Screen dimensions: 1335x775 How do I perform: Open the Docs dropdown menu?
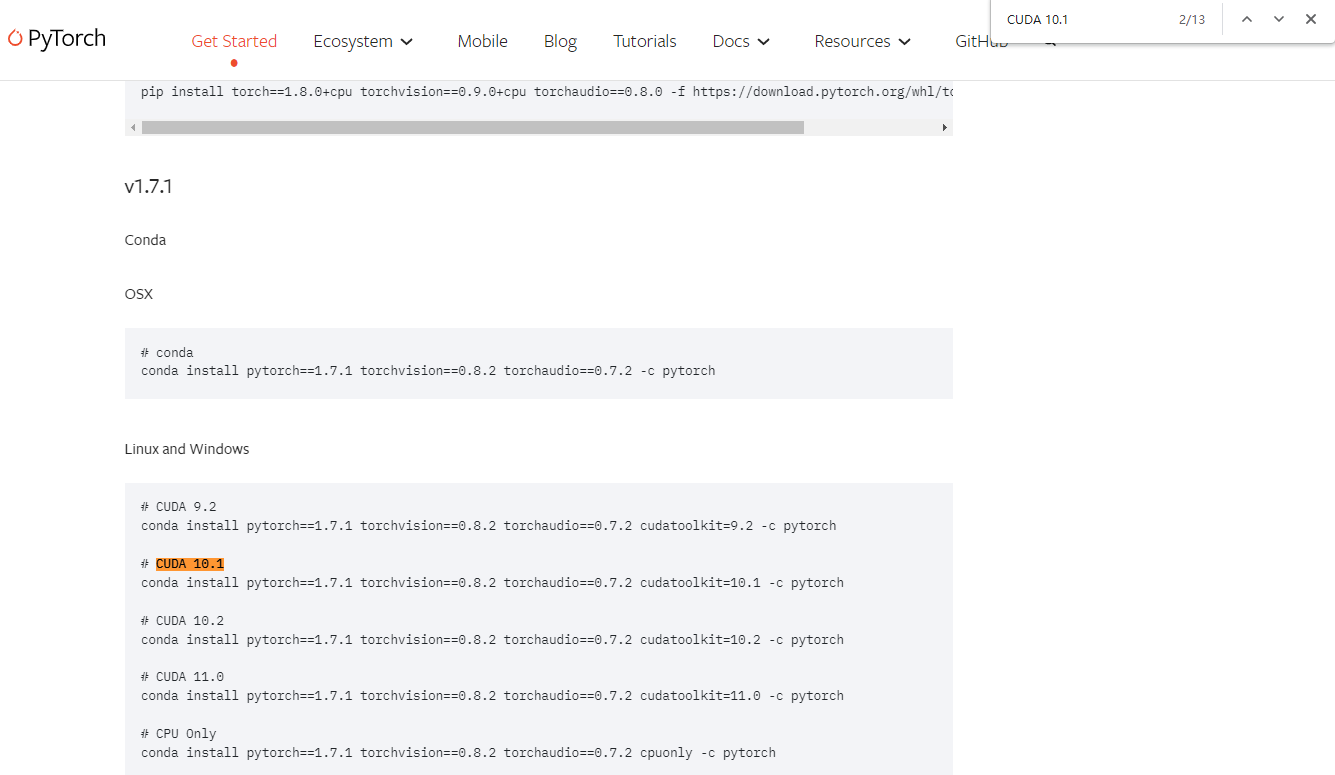(x=741, y=41)
